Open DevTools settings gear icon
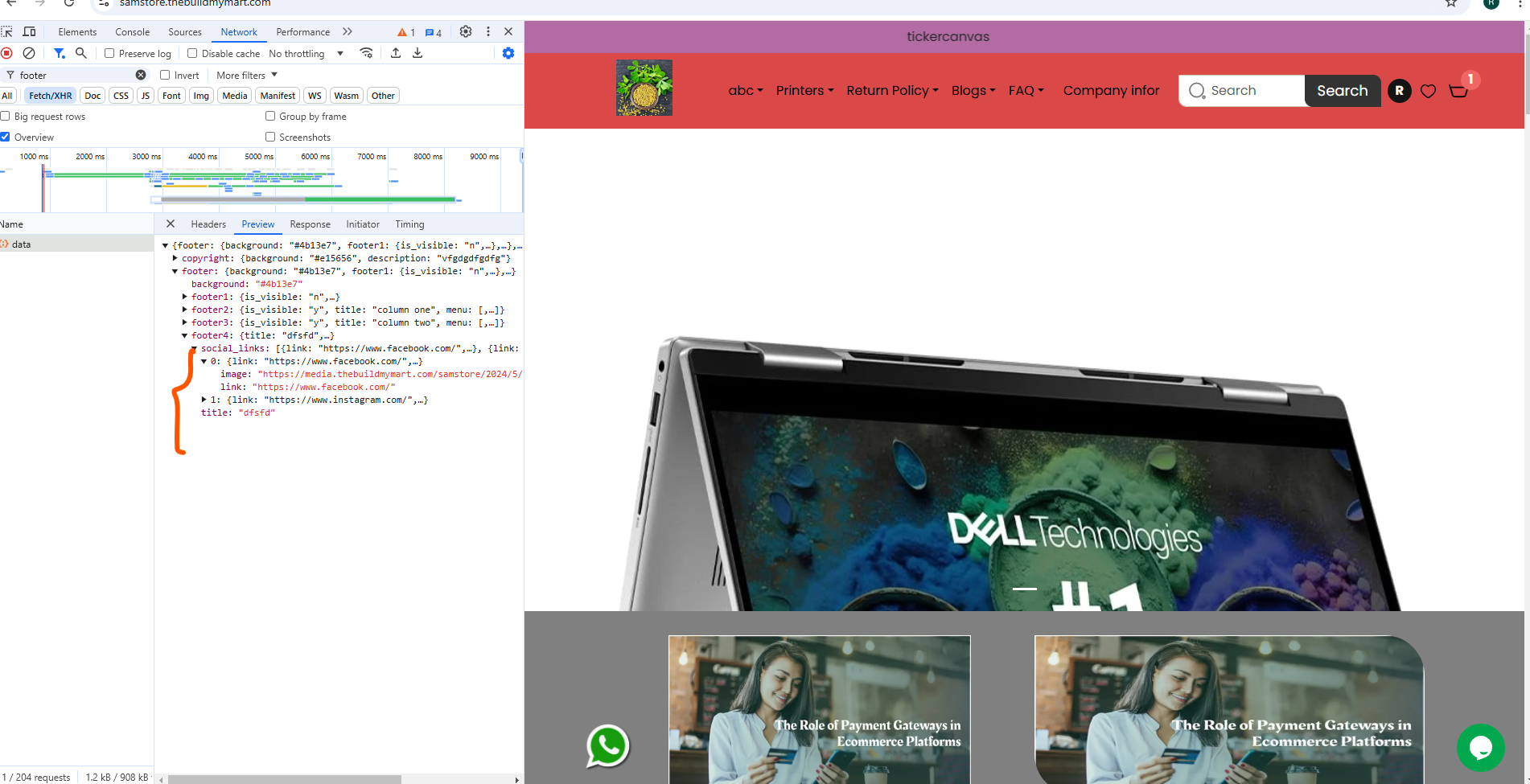 click(x=466, y=31)
